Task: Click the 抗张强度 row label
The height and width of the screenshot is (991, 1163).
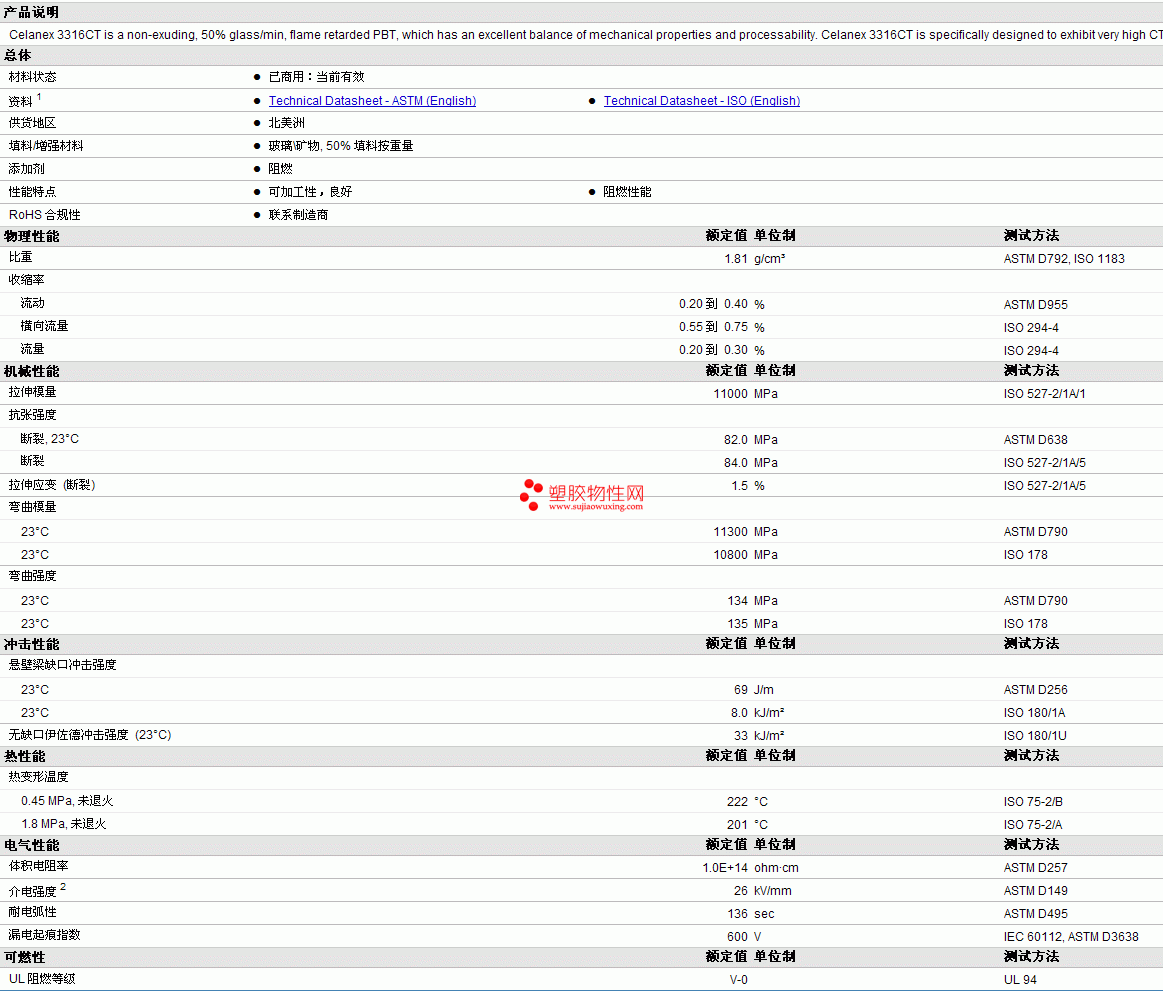Action: coord(33,415)
